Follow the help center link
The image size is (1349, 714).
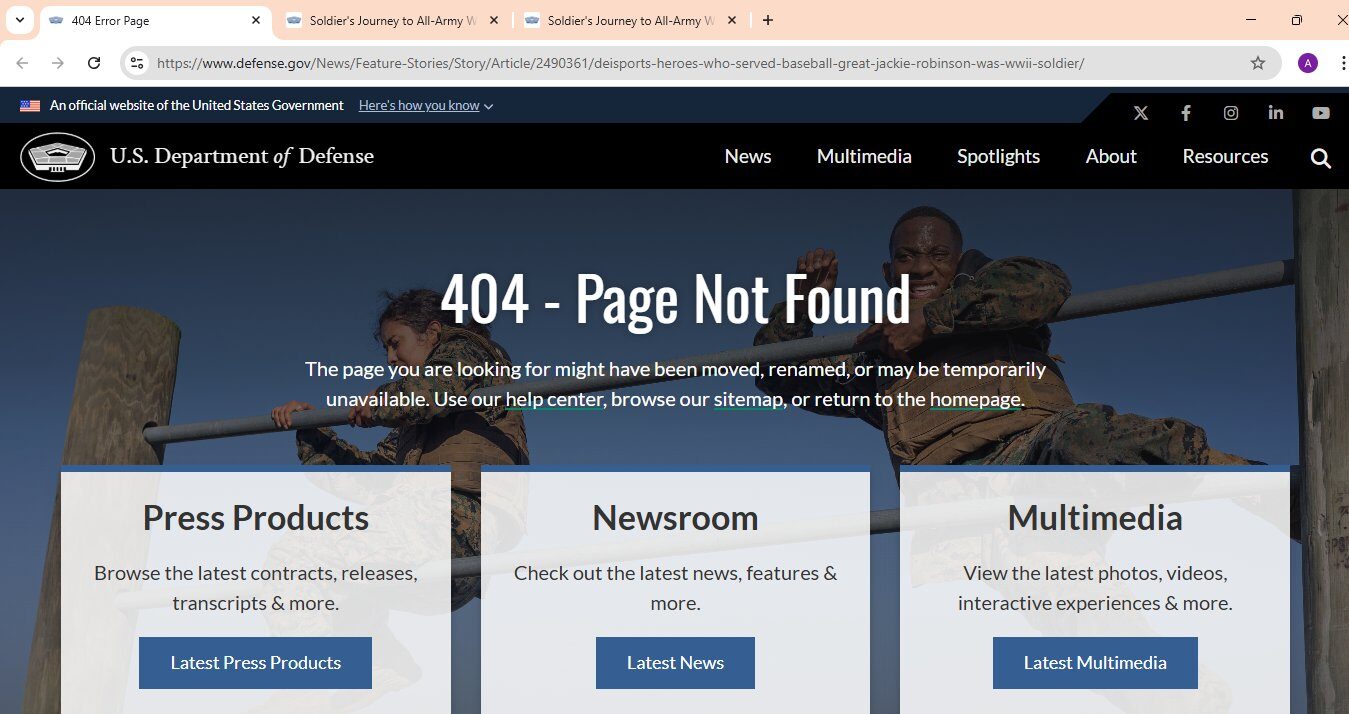click(554, 400)
